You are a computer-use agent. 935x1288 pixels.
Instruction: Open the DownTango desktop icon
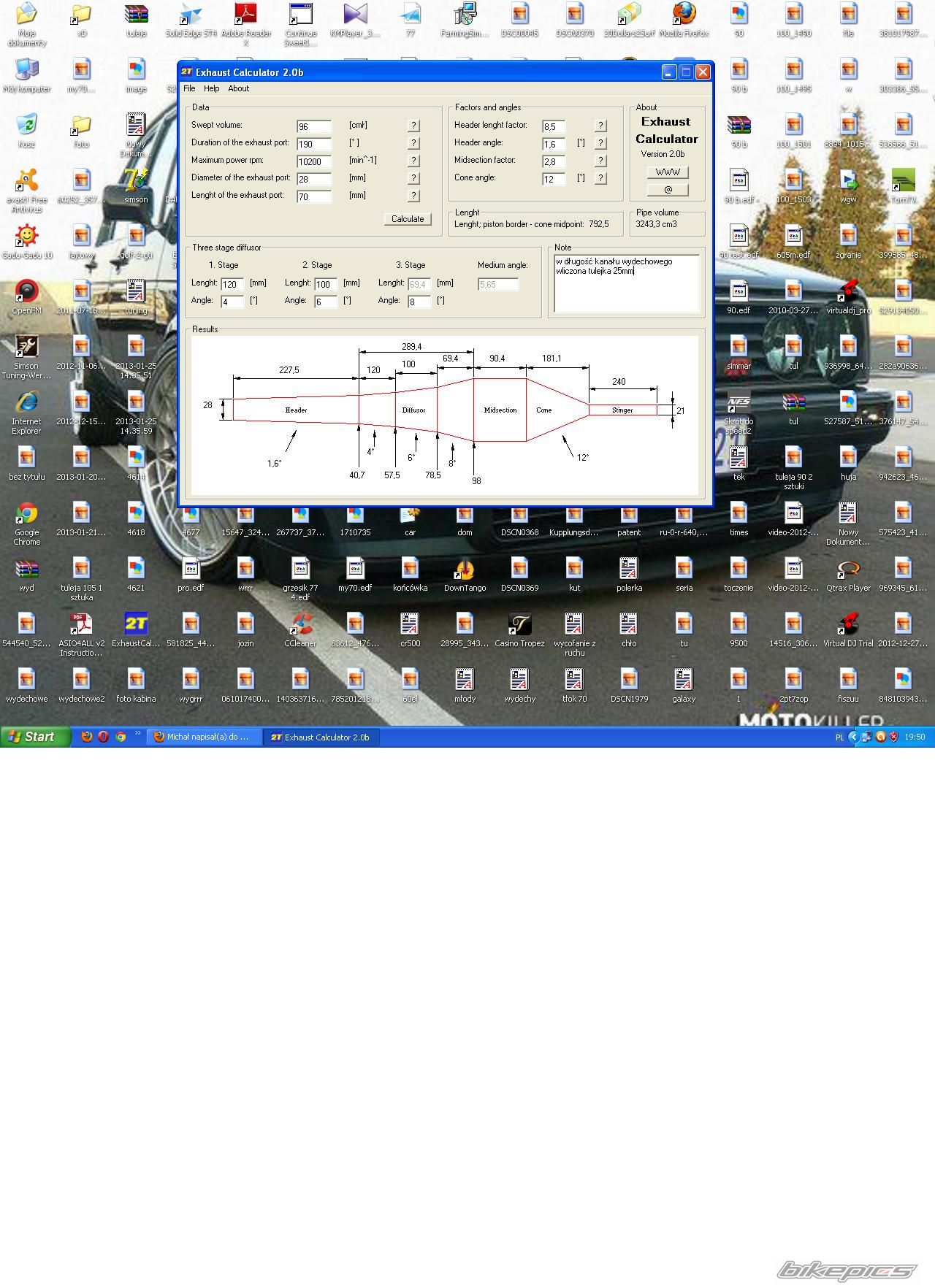pyautogui.click(x=465, y=570)
